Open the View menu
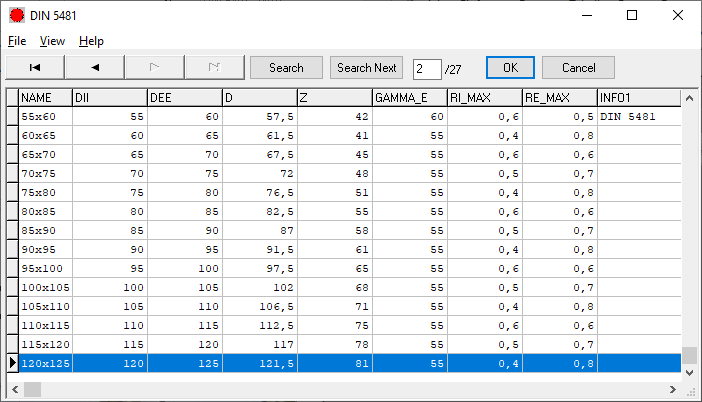This screenshot has width=702, height=402. [52, 41]
